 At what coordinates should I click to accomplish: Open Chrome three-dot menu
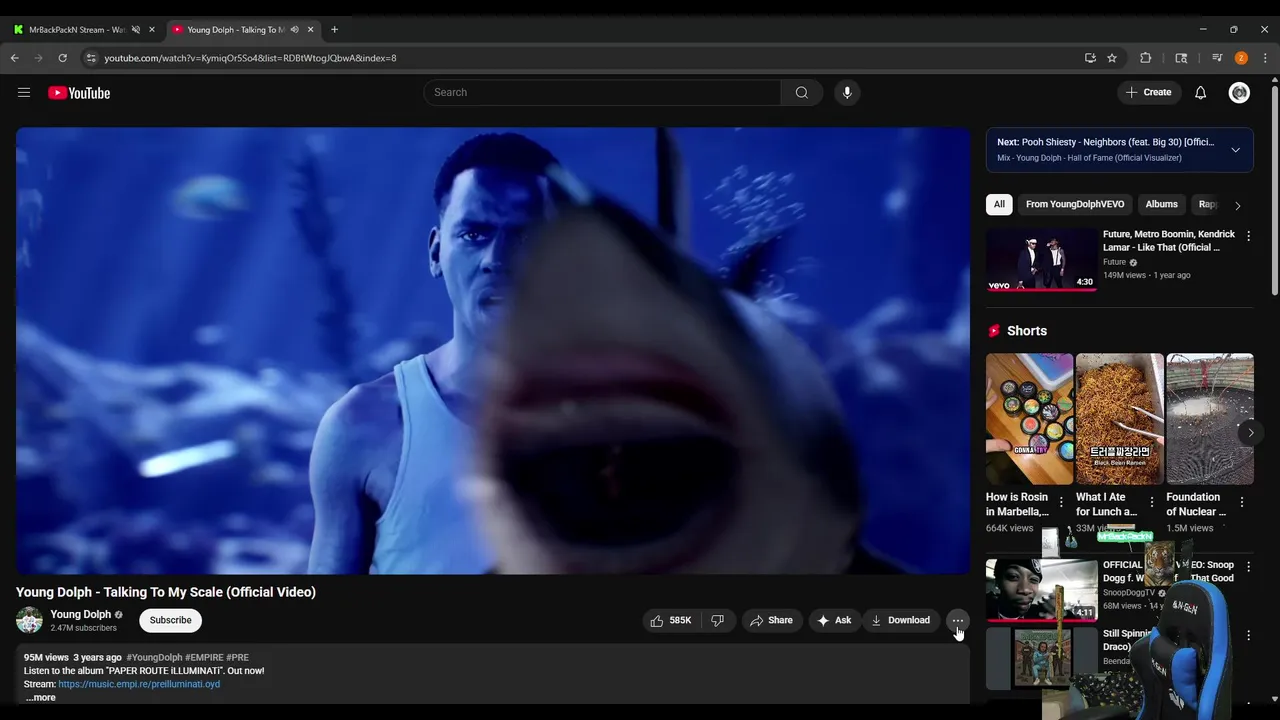click(x=1266, y=58)
